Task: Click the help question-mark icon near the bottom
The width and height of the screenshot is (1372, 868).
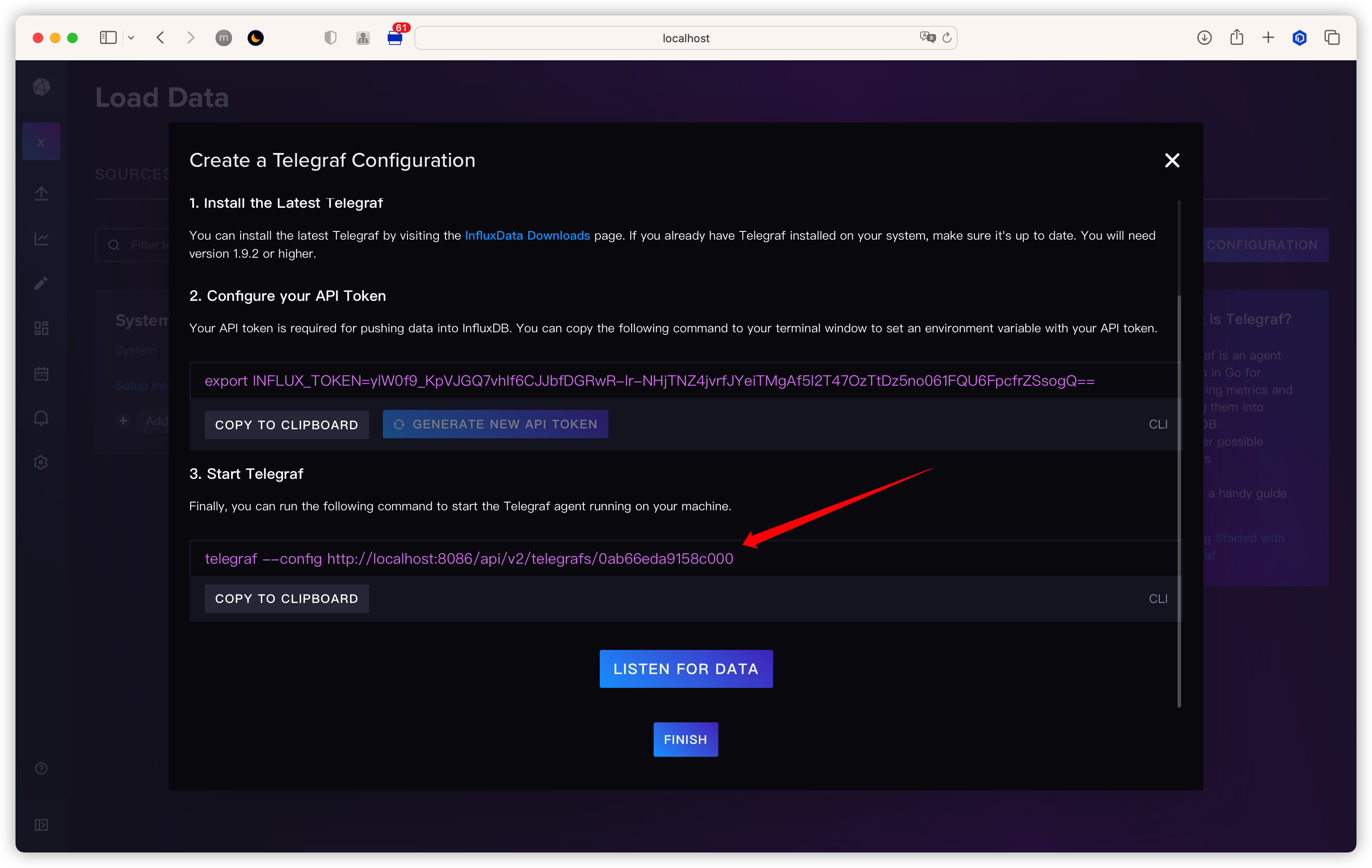Action: (41, 768)
